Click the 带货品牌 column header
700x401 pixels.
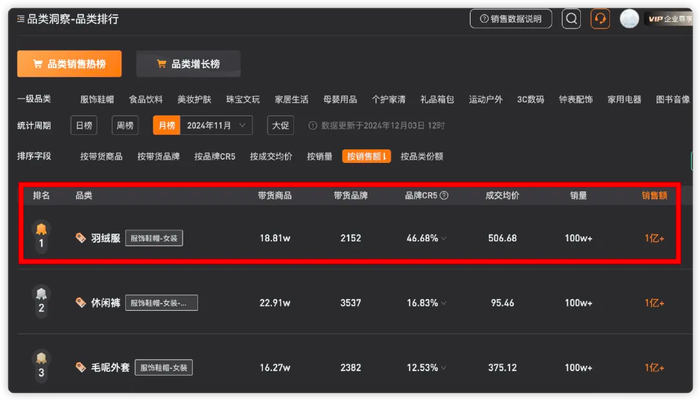pos(351,196)
